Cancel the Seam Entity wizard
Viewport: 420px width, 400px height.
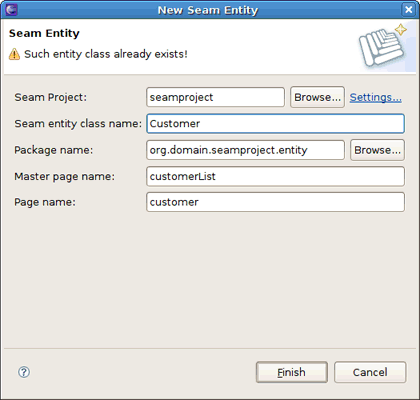point(370,372)
